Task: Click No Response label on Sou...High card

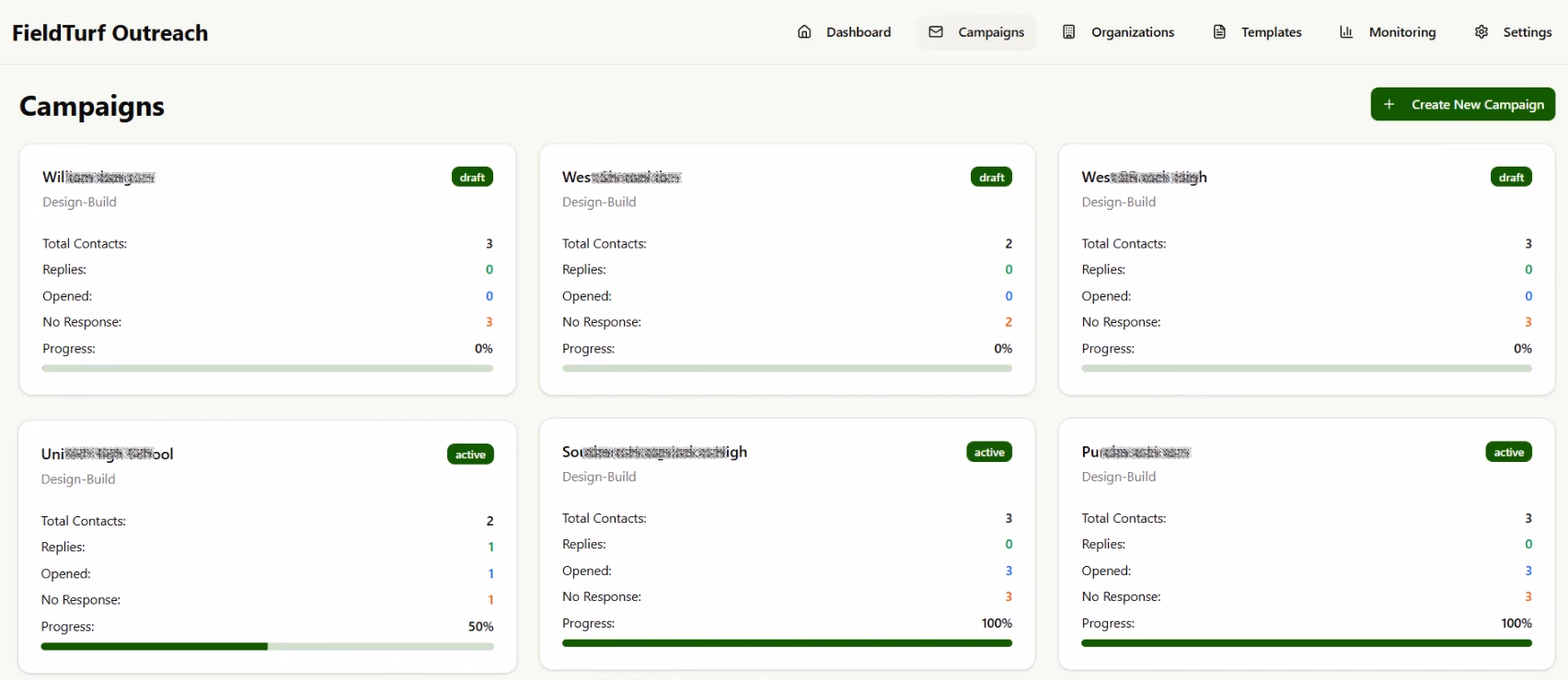Action: tap(602, 596)
